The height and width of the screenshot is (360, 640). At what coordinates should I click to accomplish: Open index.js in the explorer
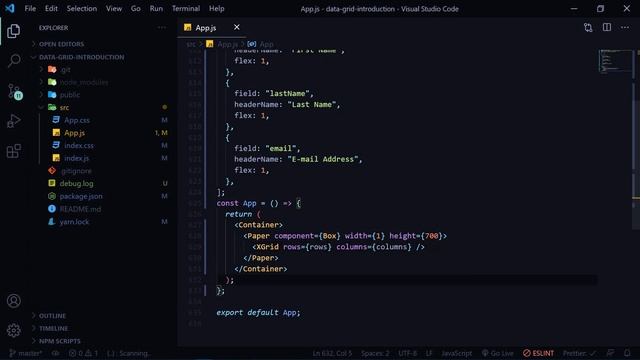coord(76,158)
